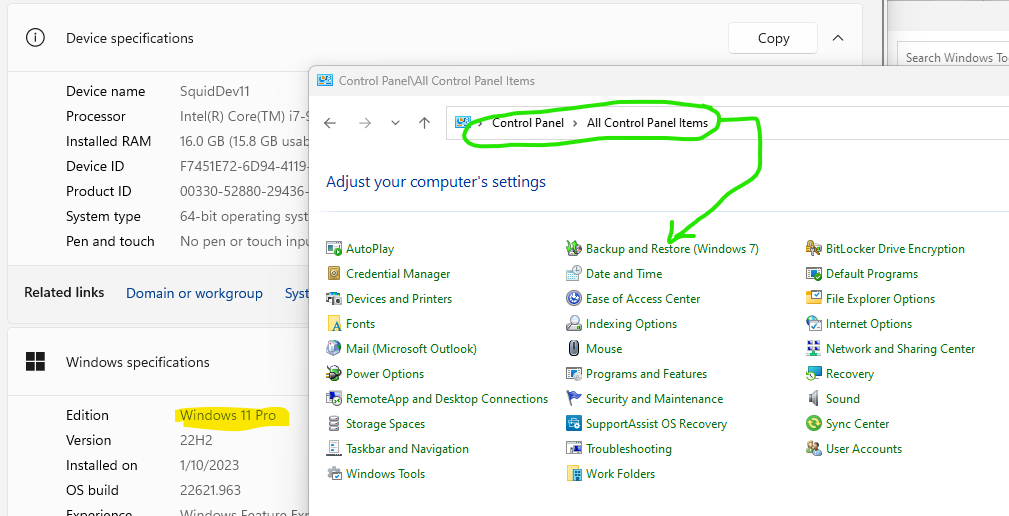Click the Troubleshooting icon

[x=574, y=449]
